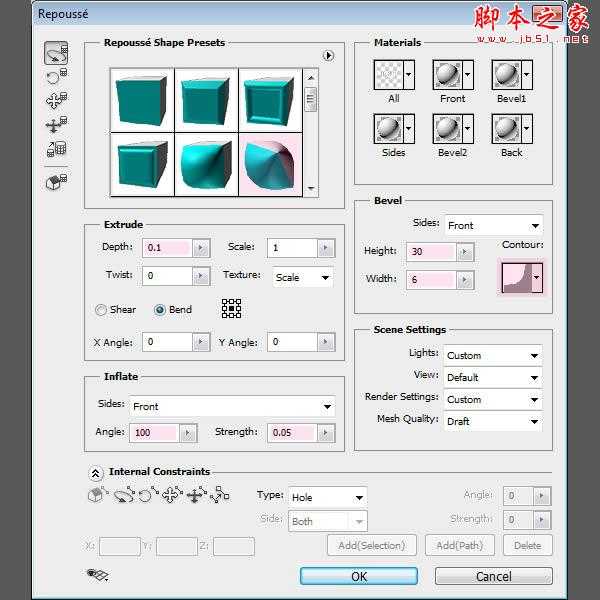Open the constraint Type dropdown

(328, 497)
